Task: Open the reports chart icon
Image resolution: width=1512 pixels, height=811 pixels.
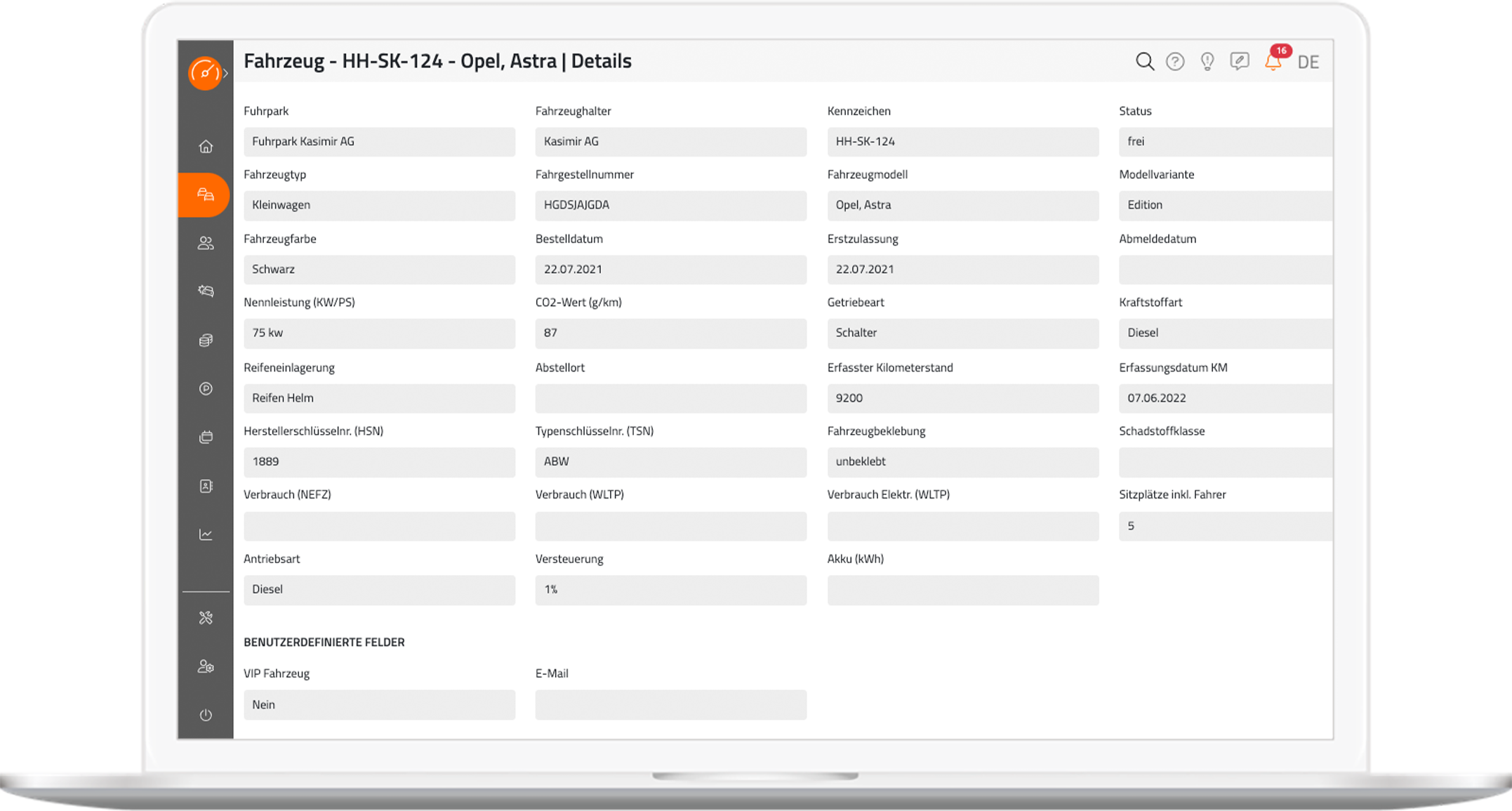Action: (x=206, y=534)
